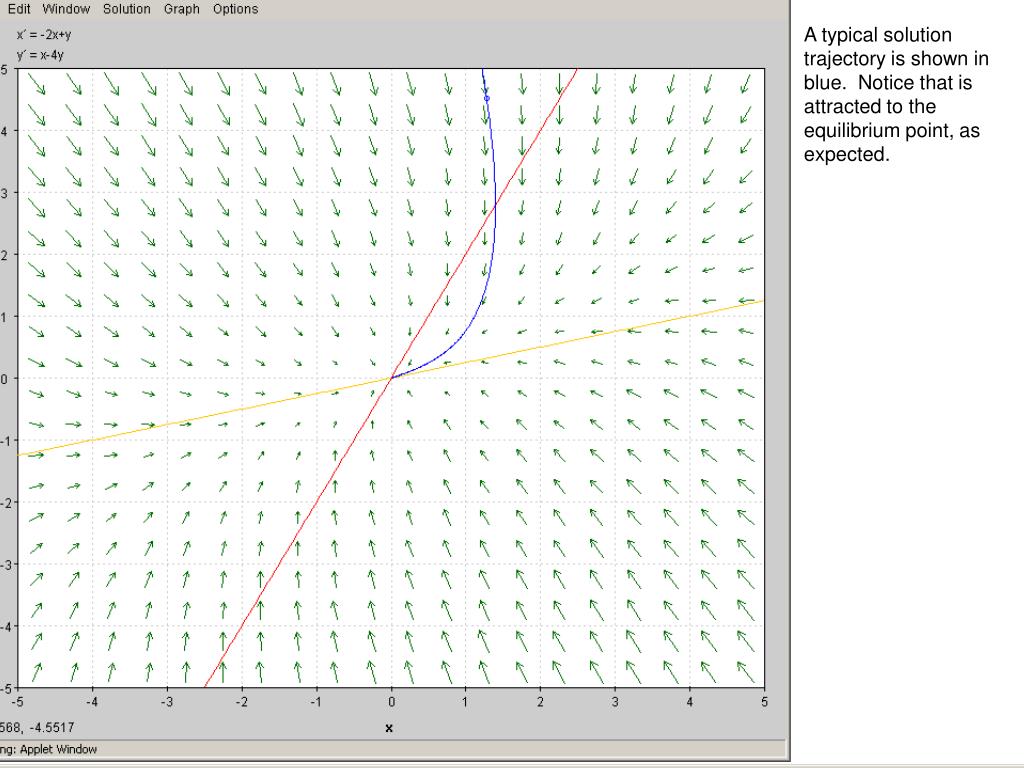Click the equation text y' = x-4y
The image size is (1024, 768).
coord(40,55)
